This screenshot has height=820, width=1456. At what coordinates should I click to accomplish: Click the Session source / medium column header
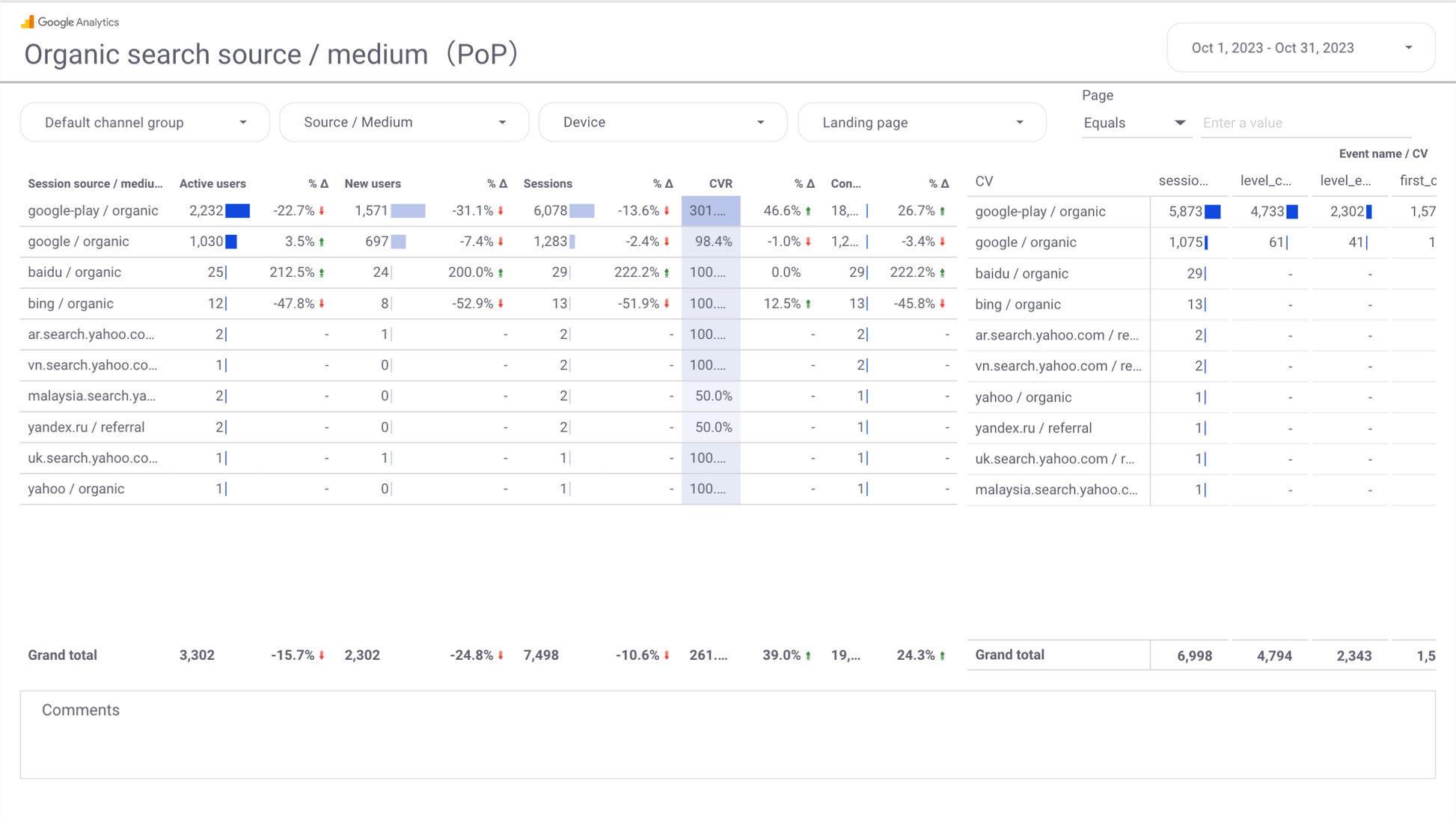(x=95, y=183)
